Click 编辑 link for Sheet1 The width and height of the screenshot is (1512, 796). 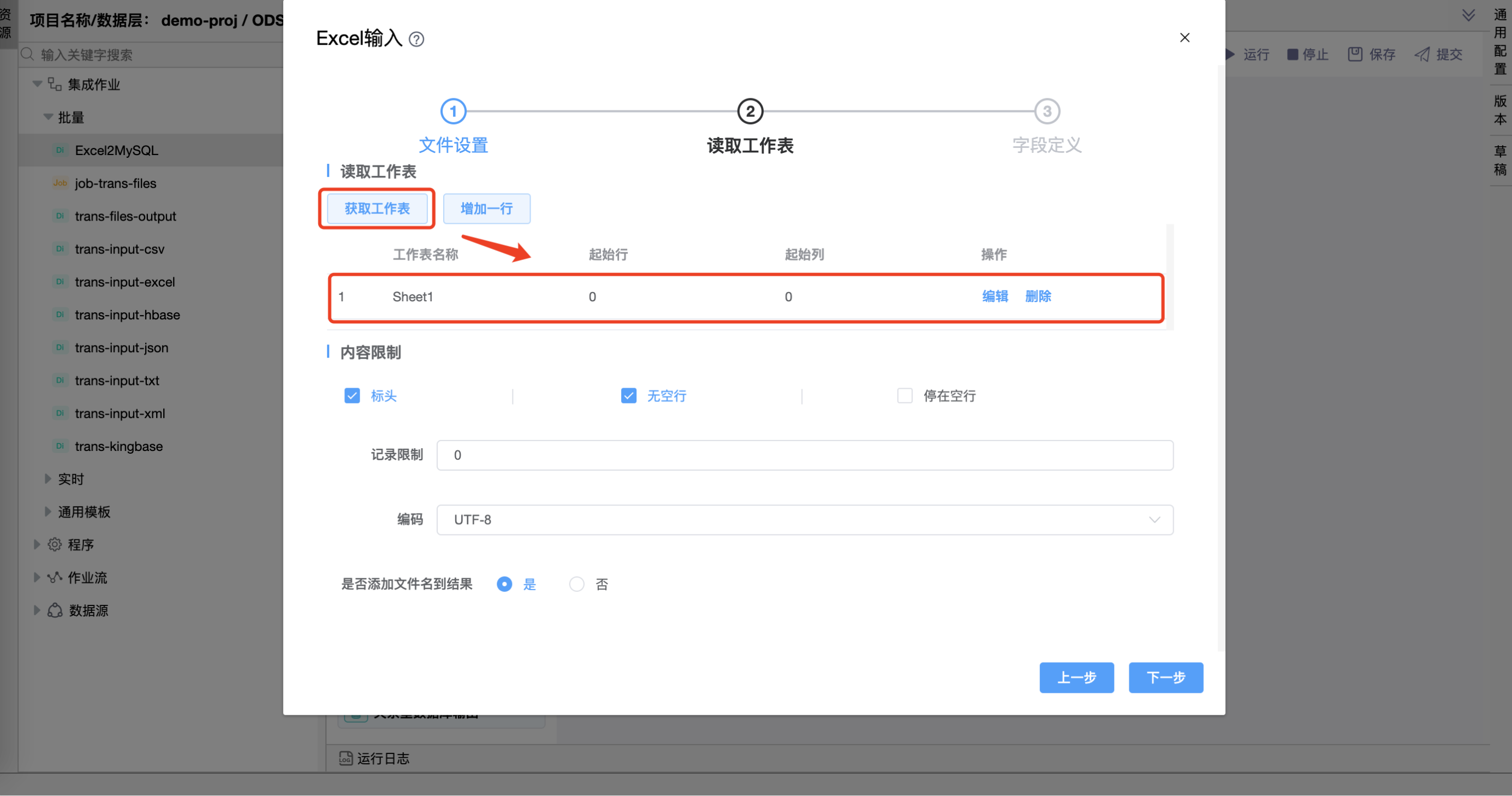pos(995,296)
